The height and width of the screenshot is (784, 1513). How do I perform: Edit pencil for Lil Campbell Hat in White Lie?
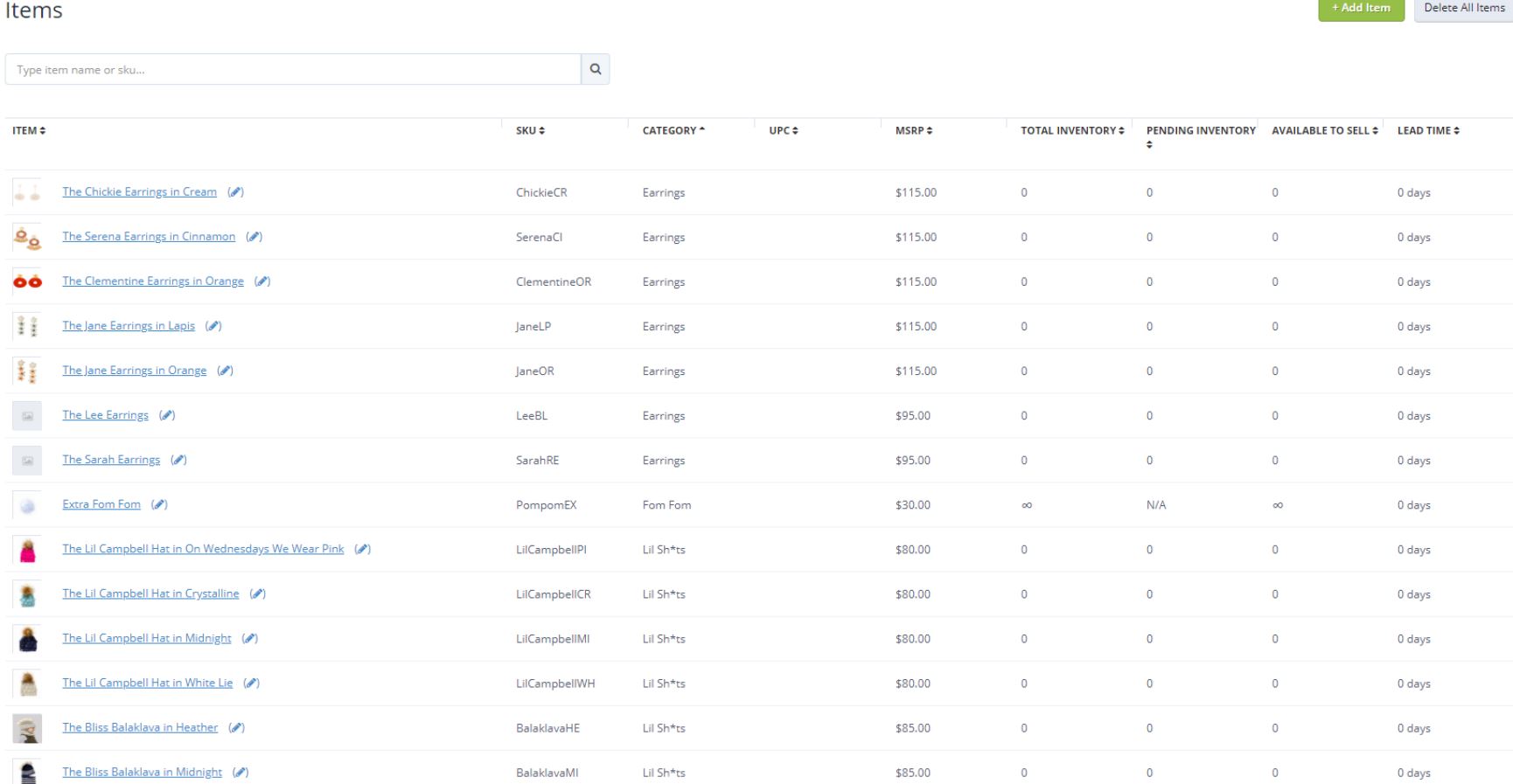[x=252, y=683]
